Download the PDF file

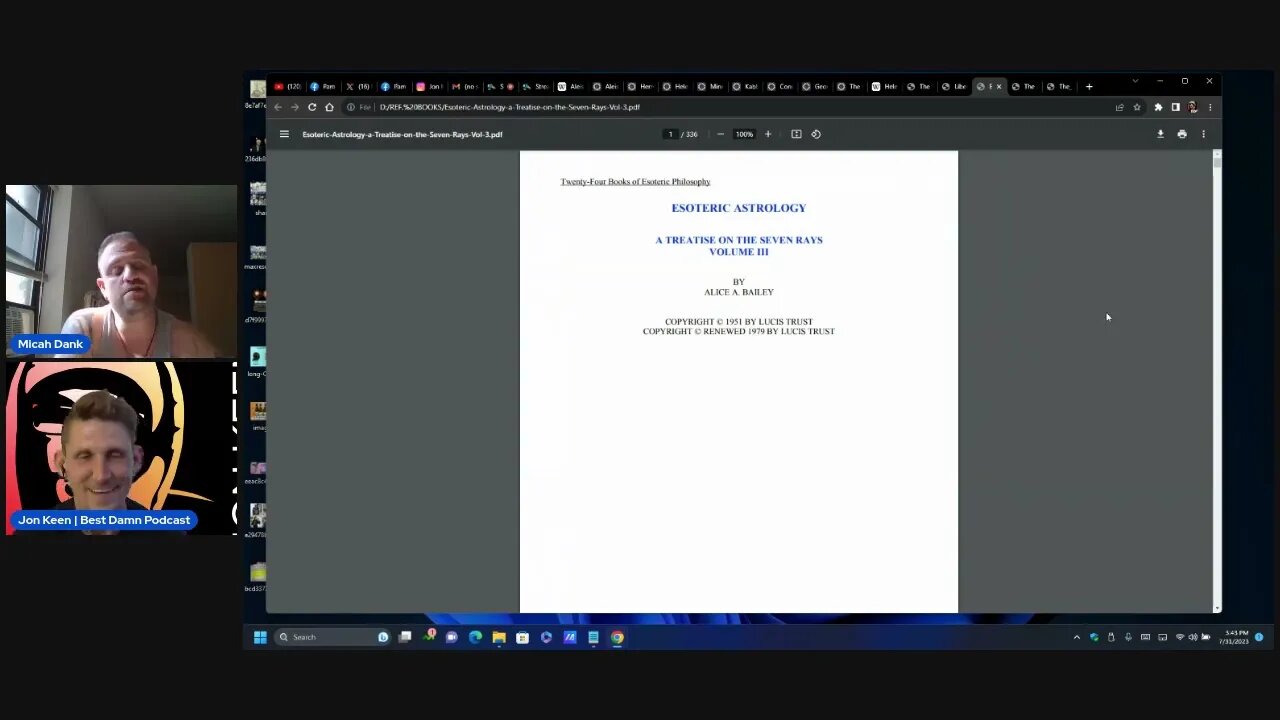[x=1160, y=134]
